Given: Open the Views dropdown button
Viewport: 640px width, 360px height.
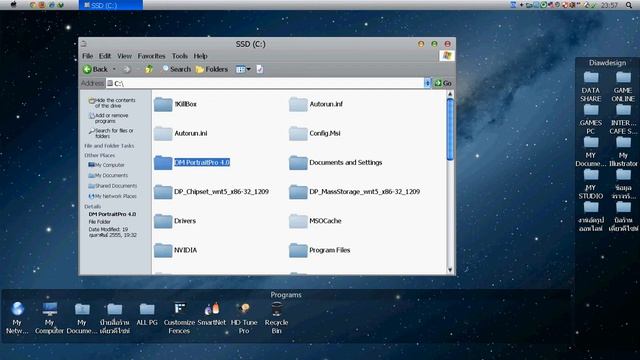Looking at the screenshot, I should coord(243,69).
